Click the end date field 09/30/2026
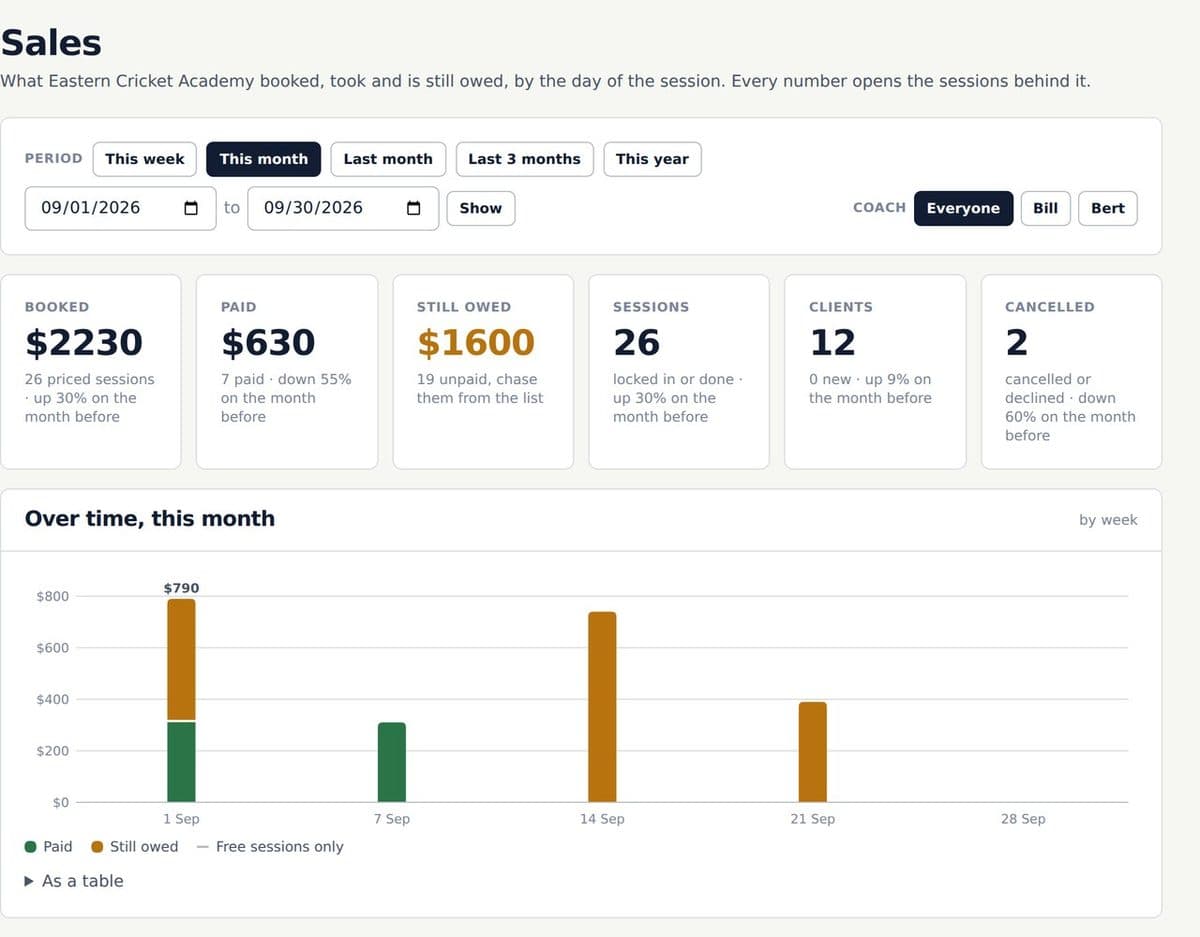 coord(343,208)
